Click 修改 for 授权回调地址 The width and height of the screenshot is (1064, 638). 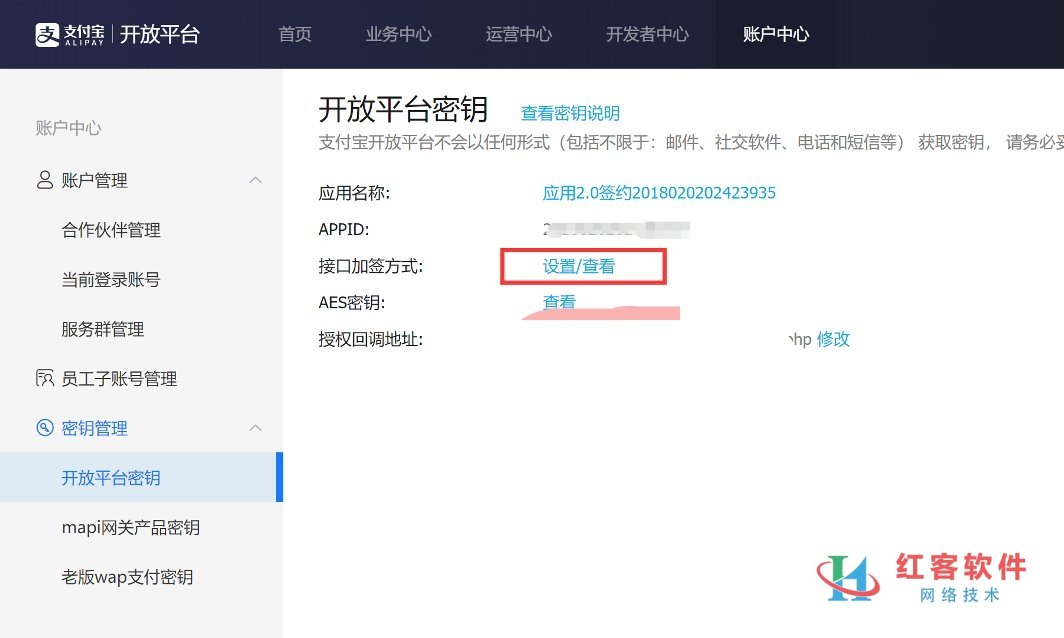pyautogui.click(x=833, y=339)
